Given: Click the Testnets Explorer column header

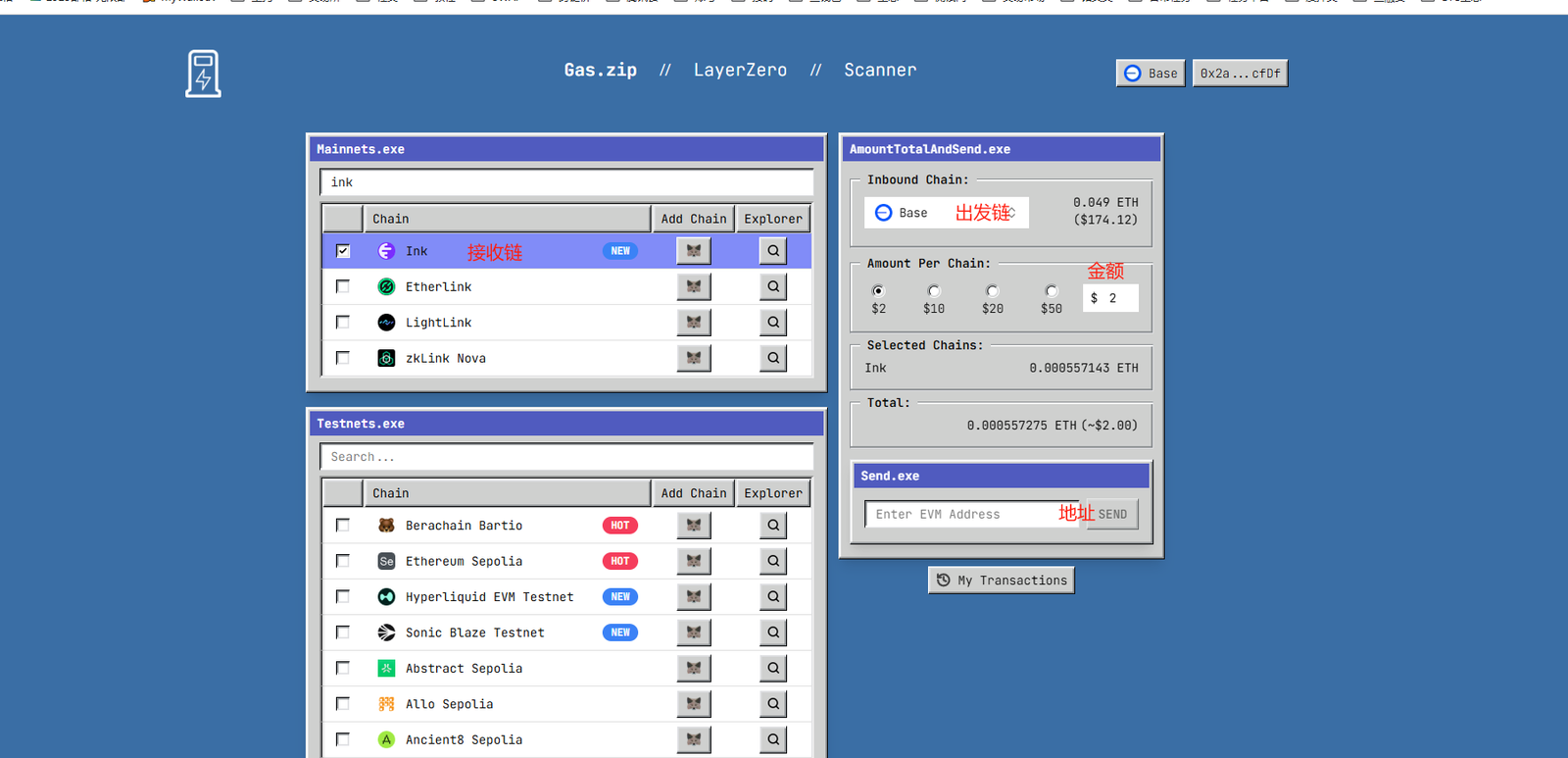Looking at the screenshot, I should click(773, 493).
